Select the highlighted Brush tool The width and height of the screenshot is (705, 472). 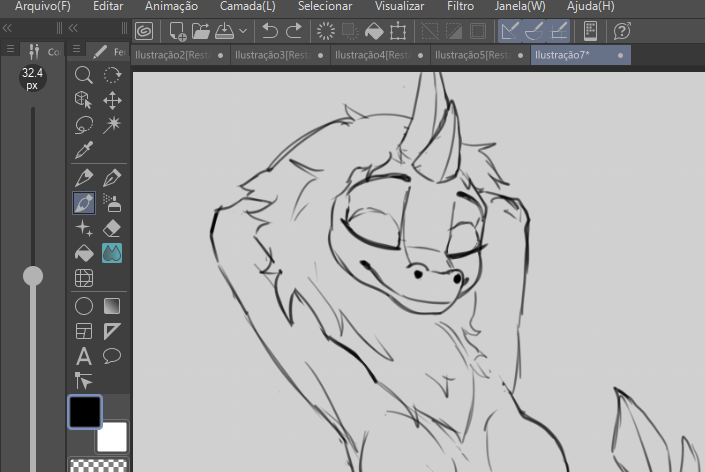[84, 203]
